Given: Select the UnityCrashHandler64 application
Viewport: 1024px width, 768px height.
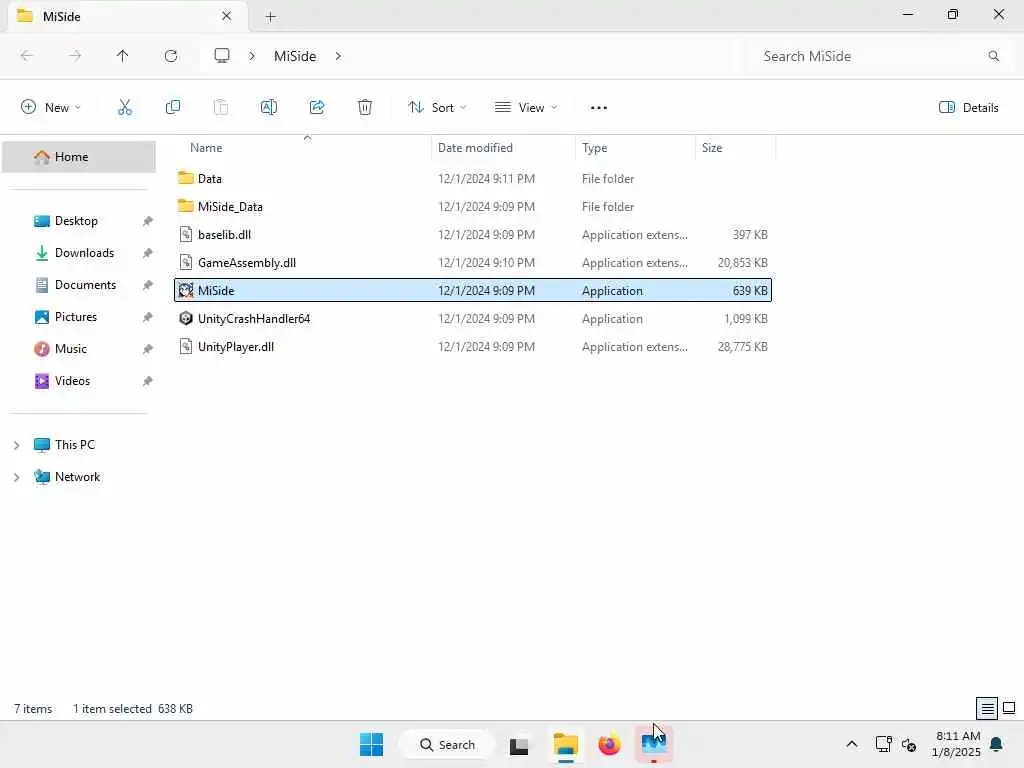Looking at the screenshot, I should (x=473, y=319).
